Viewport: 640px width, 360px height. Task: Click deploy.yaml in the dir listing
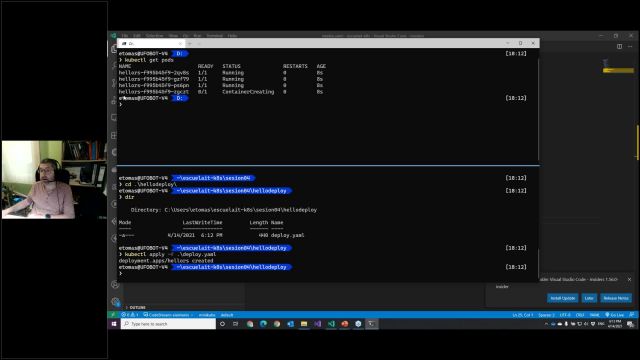(287, 235)
